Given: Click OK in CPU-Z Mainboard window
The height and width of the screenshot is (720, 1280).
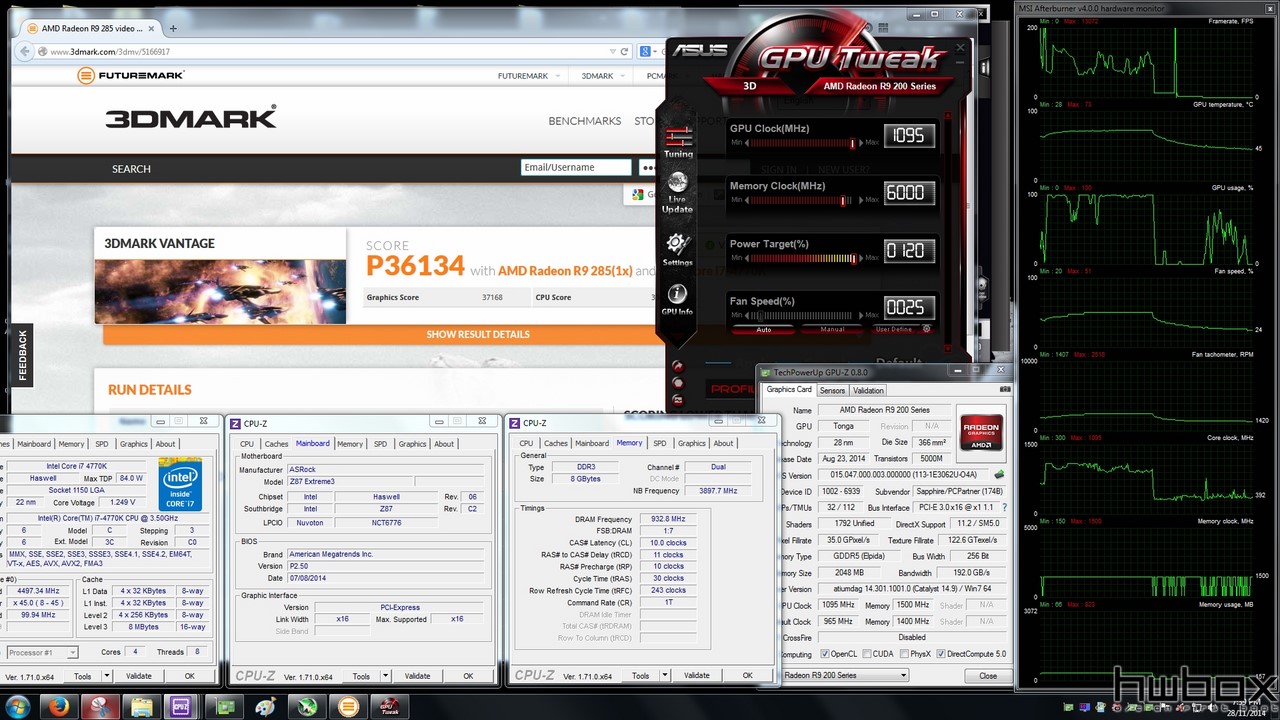Looking at the screenshot, I should [468, 676].
